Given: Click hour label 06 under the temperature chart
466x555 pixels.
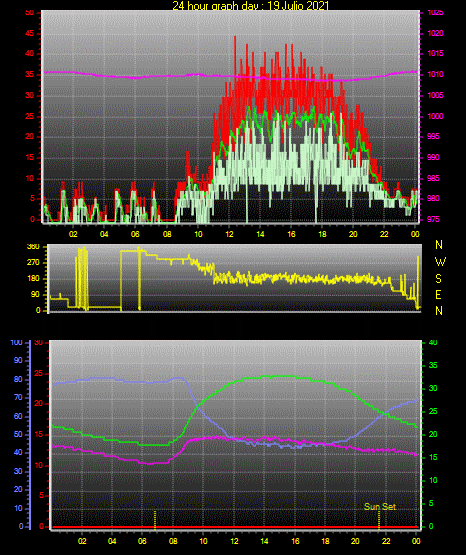Looking at the screenshot, I should [142, 541].
